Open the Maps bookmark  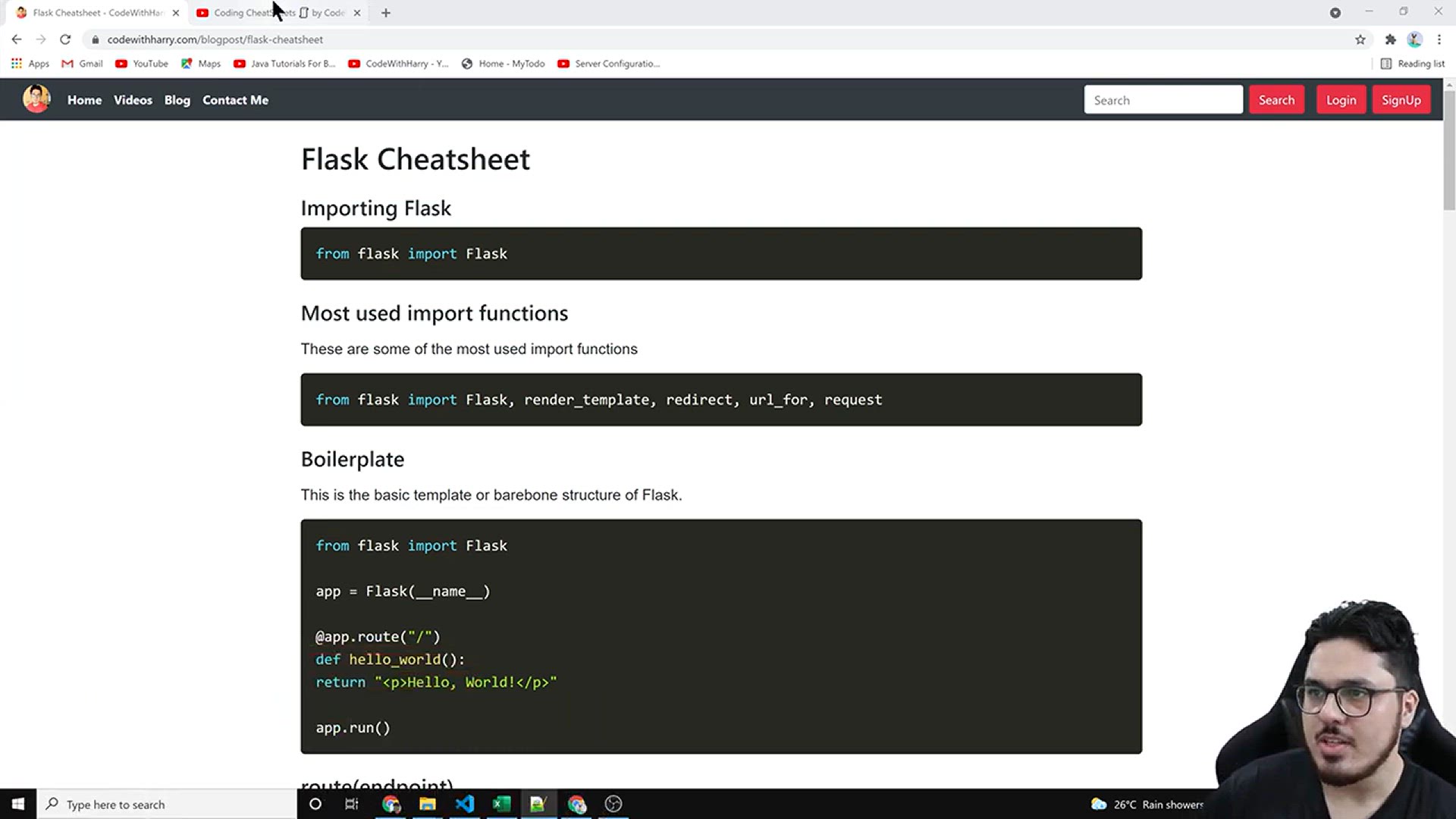pyautogui.click(x=201, y=64)
